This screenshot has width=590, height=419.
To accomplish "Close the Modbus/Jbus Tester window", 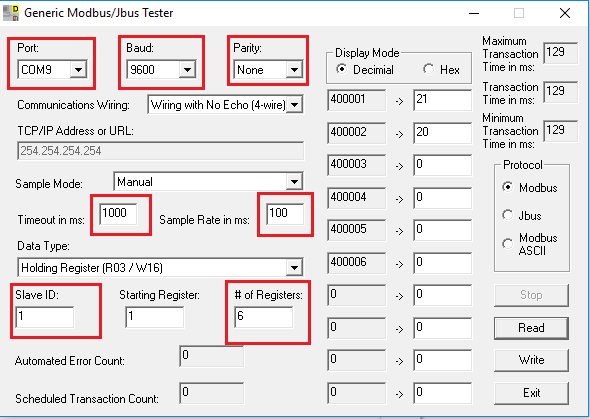I will pos(564,14).
